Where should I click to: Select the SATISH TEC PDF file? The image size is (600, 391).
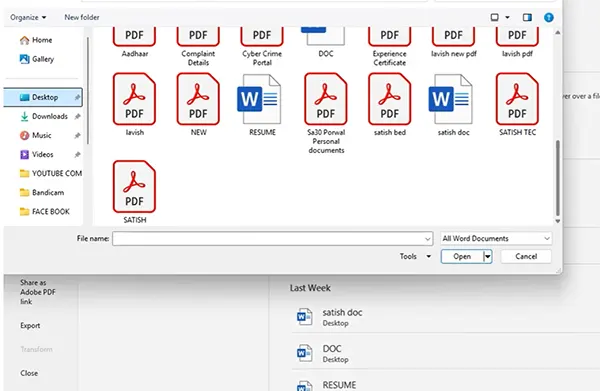(x=517, y=104)
